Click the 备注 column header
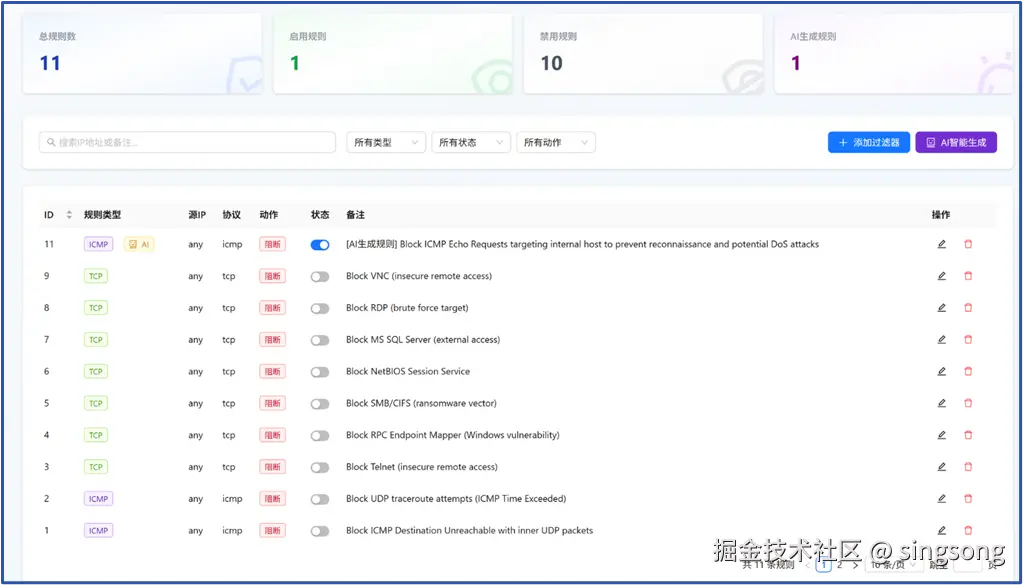 [355, 215]
